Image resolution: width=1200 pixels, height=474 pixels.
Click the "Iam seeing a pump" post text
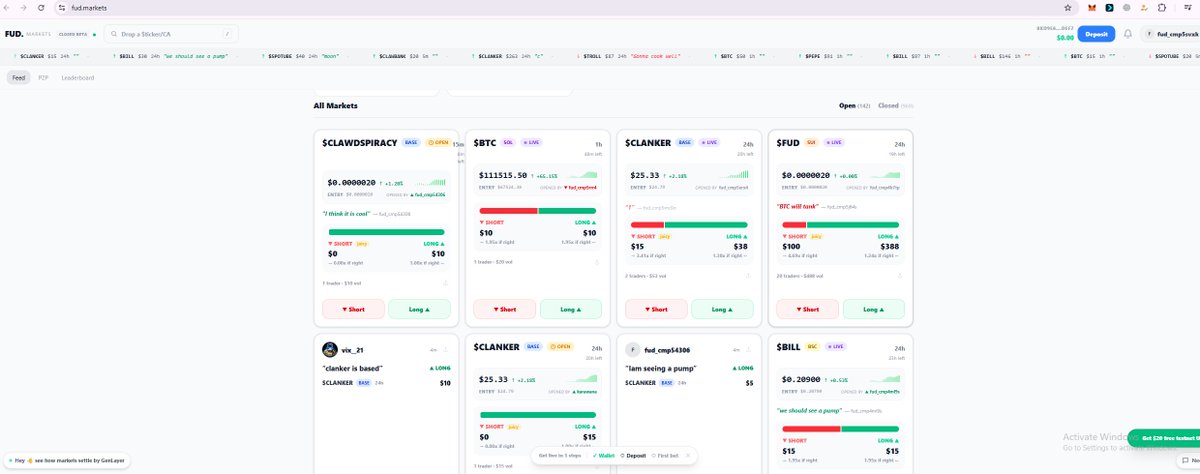click(661, 368)
